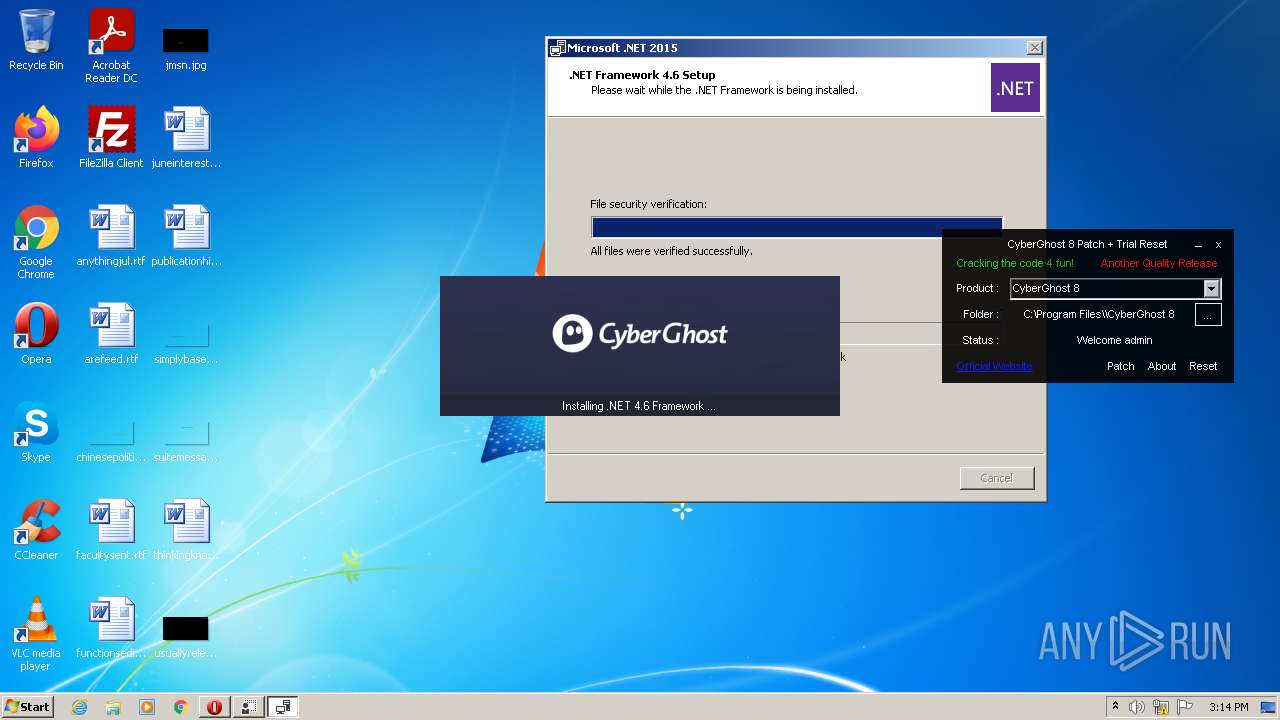Browse for folder with the ... button

(x=1208, y=315)
